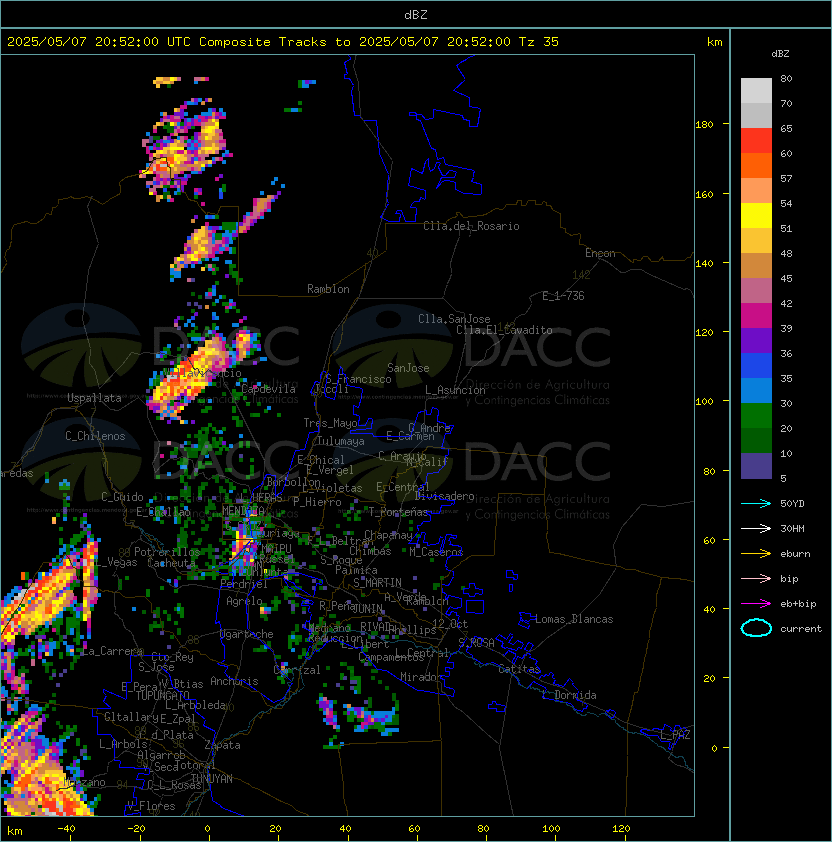
Task: Click the 'Tres_Mayo' map label
Action: coord(330,423)
